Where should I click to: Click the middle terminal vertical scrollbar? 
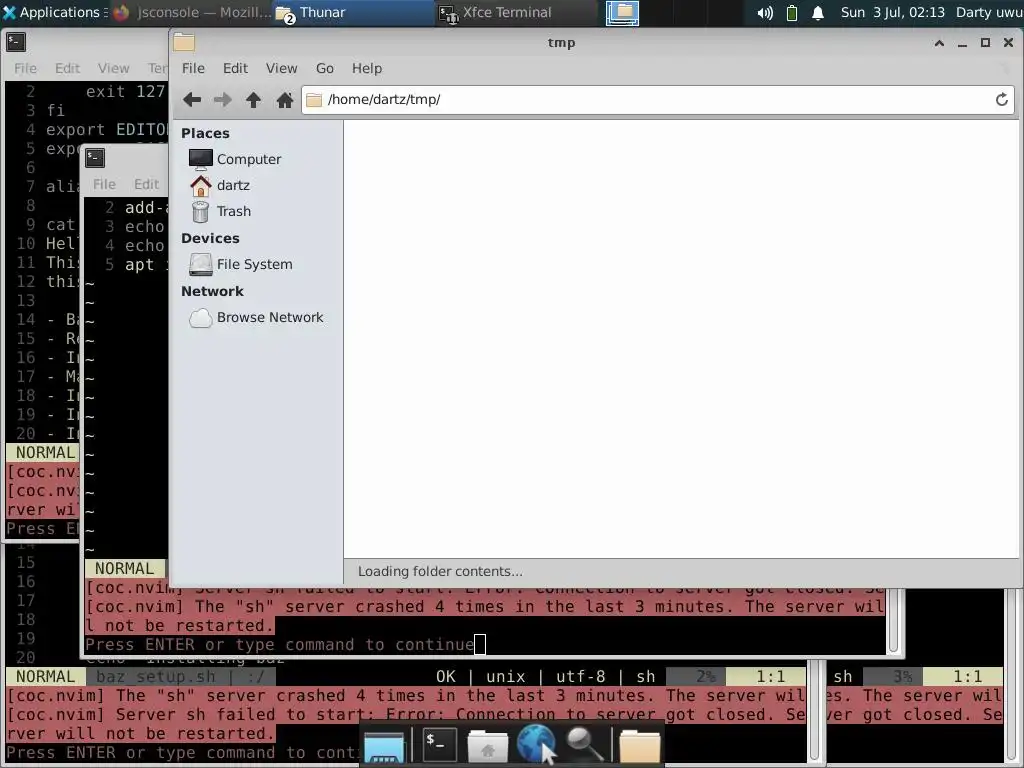click(x=894, y=620)
